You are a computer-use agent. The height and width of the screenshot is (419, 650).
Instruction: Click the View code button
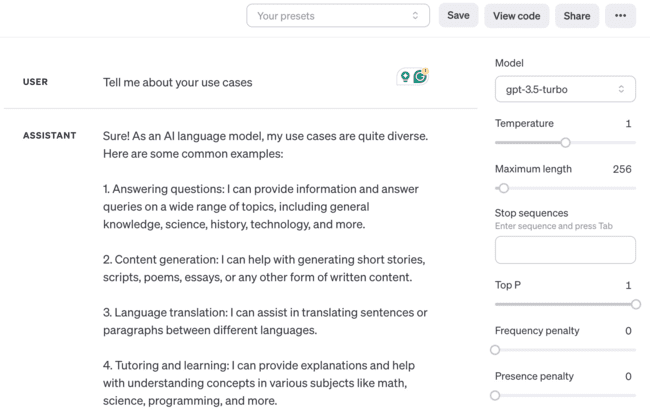(516, 16)
